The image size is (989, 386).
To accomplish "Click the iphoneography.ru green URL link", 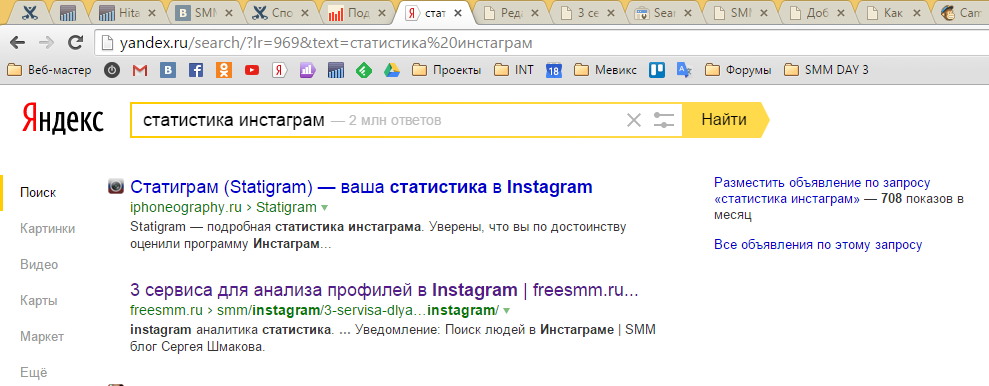I will 185,207.
